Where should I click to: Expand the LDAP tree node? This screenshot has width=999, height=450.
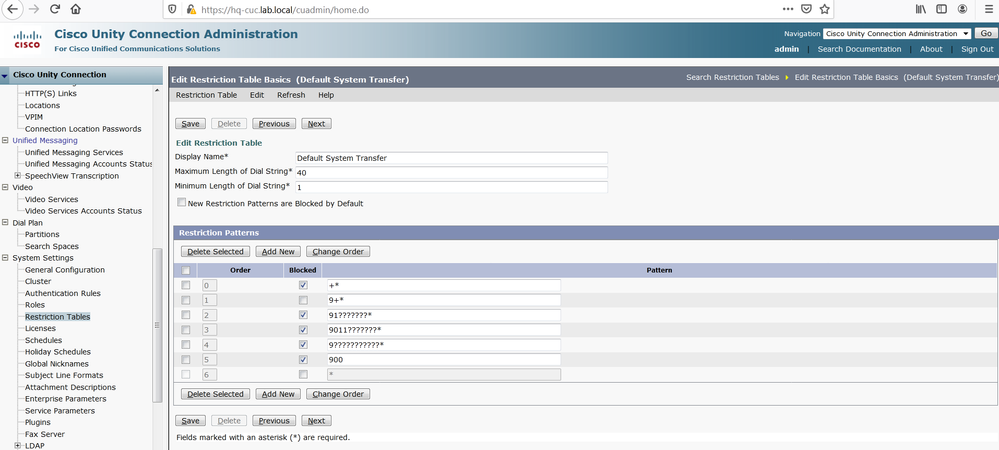[x=18, y=446]
